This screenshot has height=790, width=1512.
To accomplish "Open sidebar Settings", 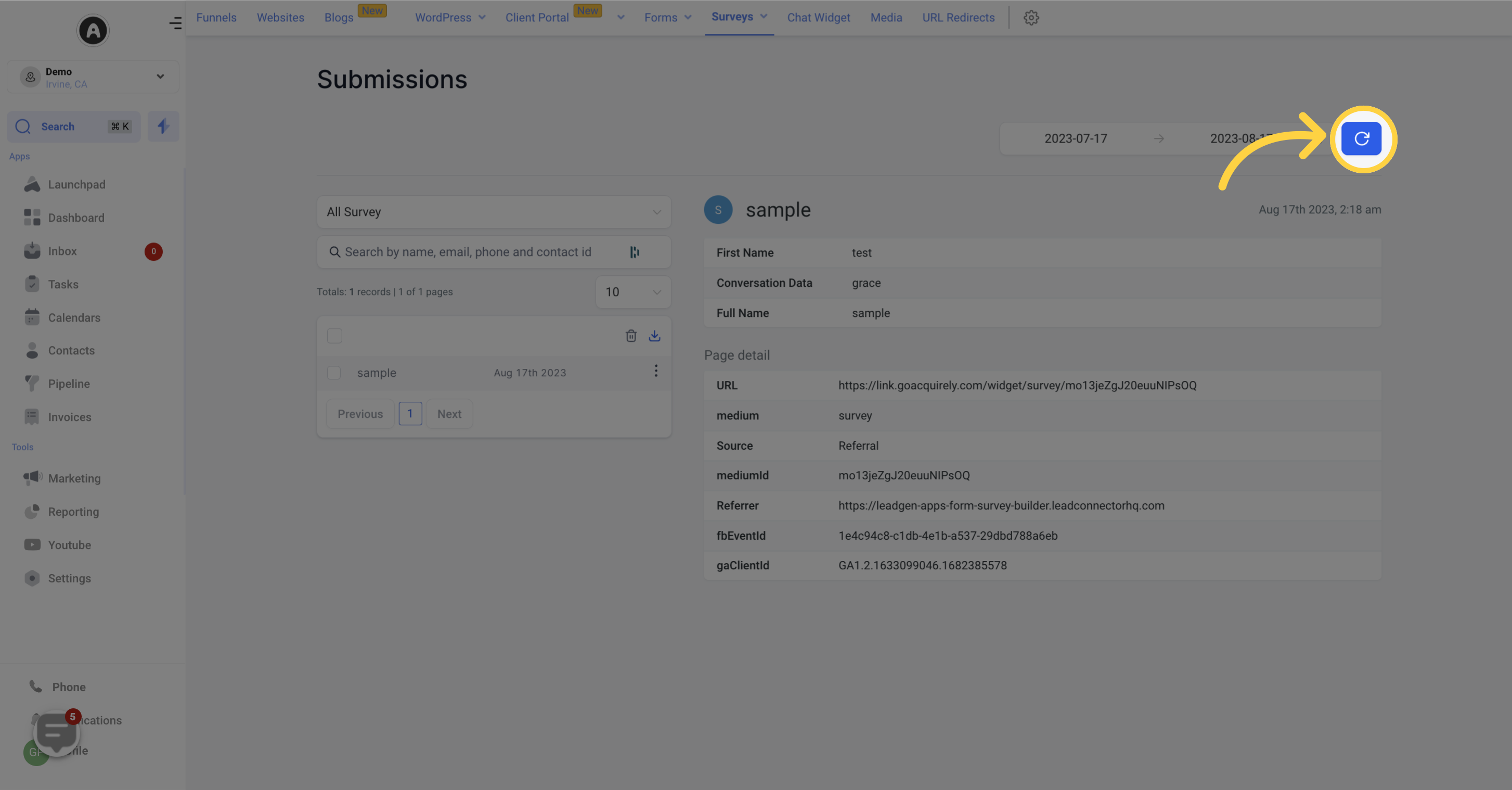I will 69,579.
